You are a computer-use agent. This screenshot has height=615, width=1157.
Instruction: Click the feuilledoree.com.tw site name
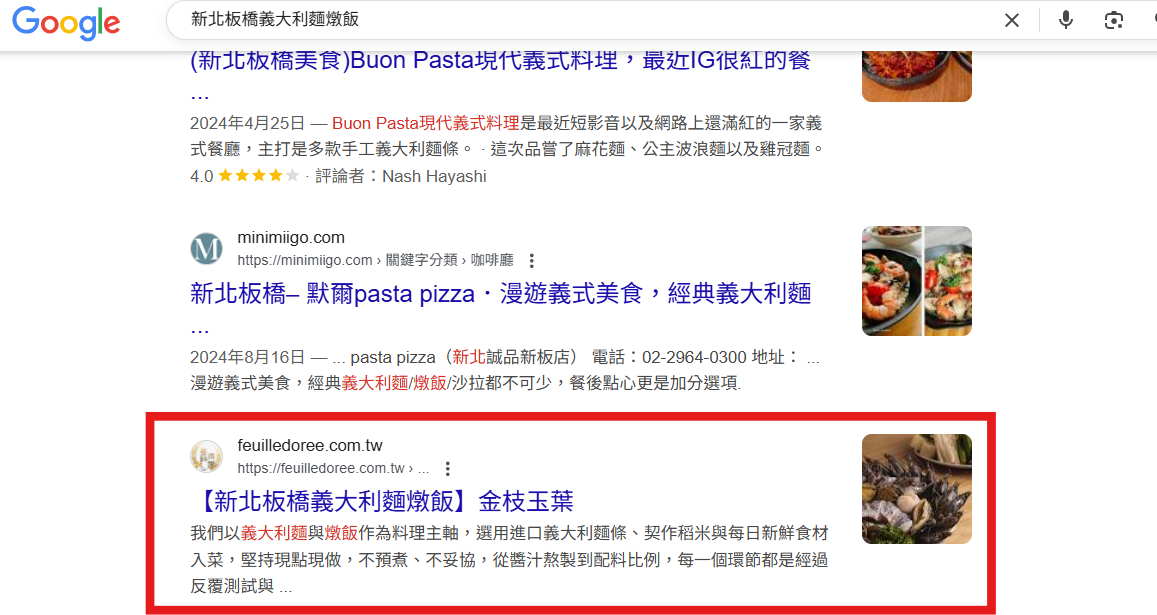pos(310,446)
